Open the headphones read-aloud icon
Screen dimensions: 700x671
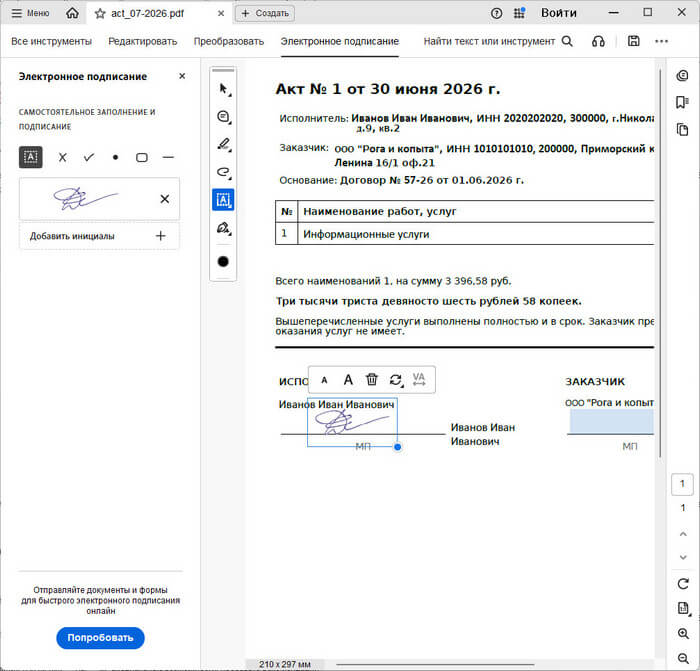click(x=598, y=41)
